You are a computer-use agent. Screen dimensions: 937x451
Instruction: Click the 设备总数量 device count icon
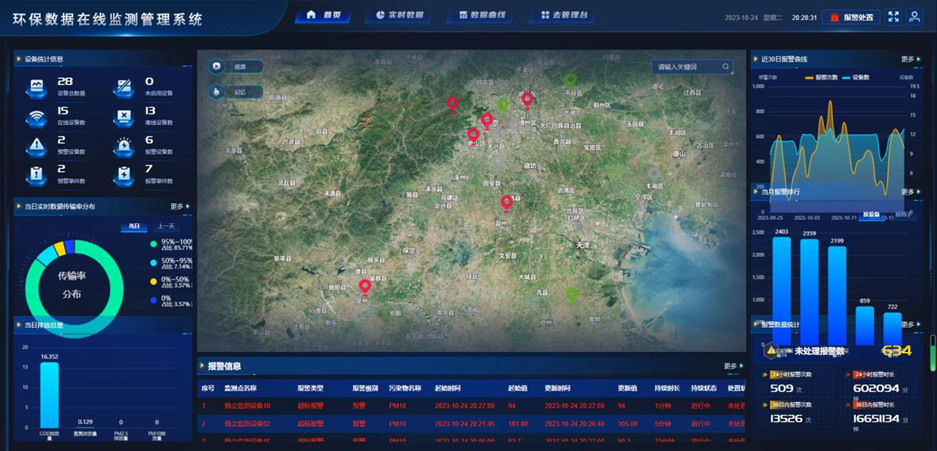coord(37,87)
